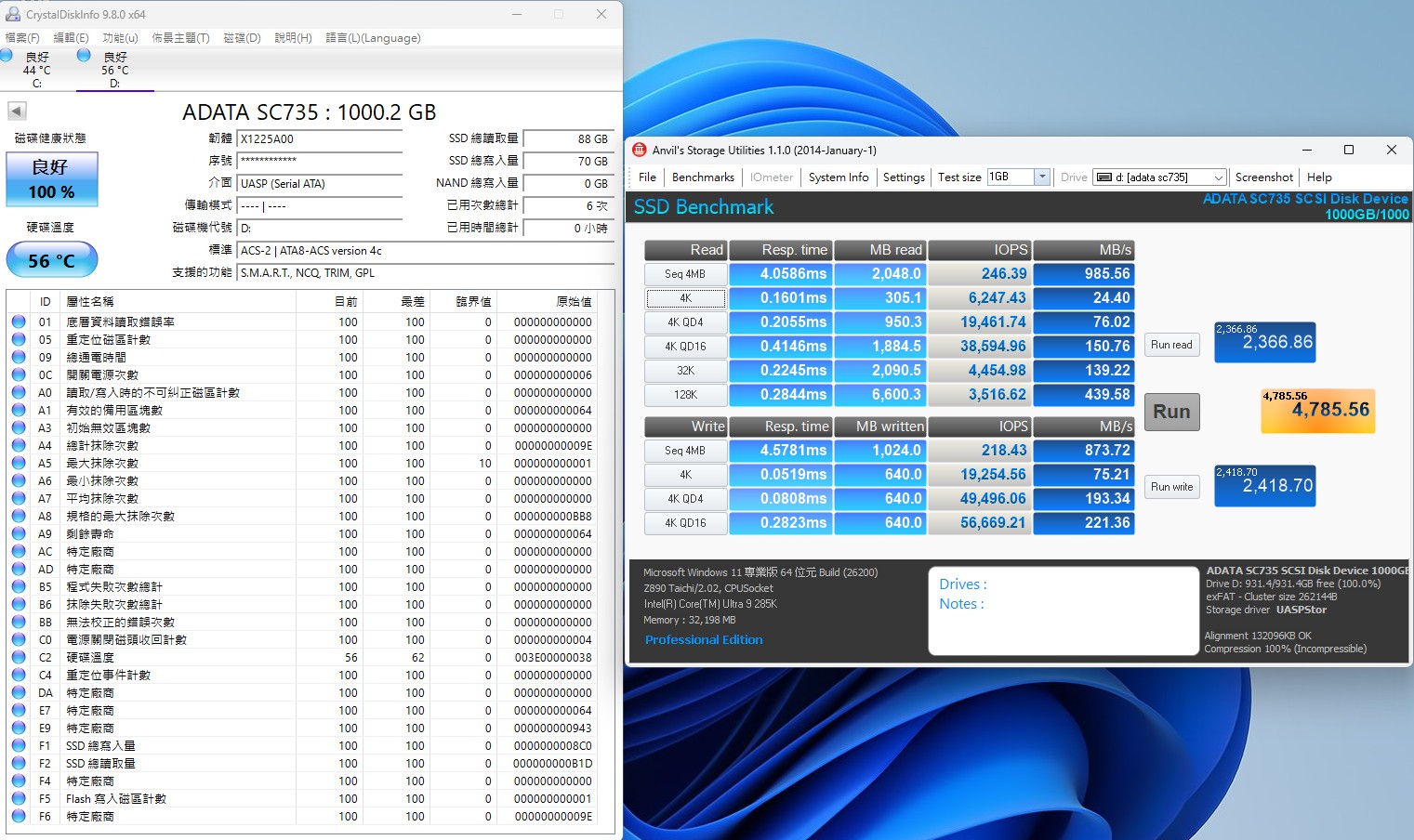Click the read 4K QD16 test button
This screenshot has width=1414, height=840.
[x=685, y=347]
